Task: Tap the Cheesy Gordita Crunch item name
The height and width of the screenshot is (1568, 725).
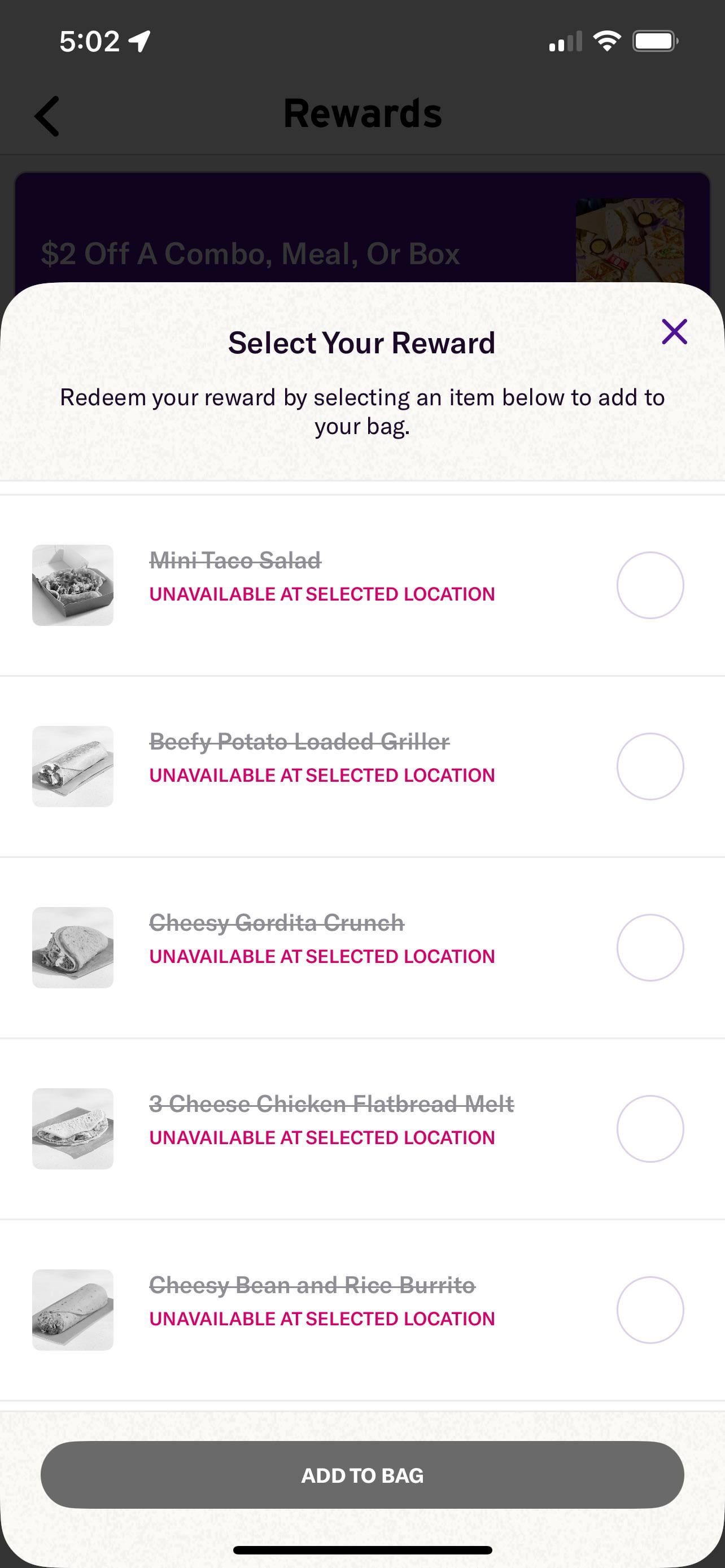Action: 276,923
